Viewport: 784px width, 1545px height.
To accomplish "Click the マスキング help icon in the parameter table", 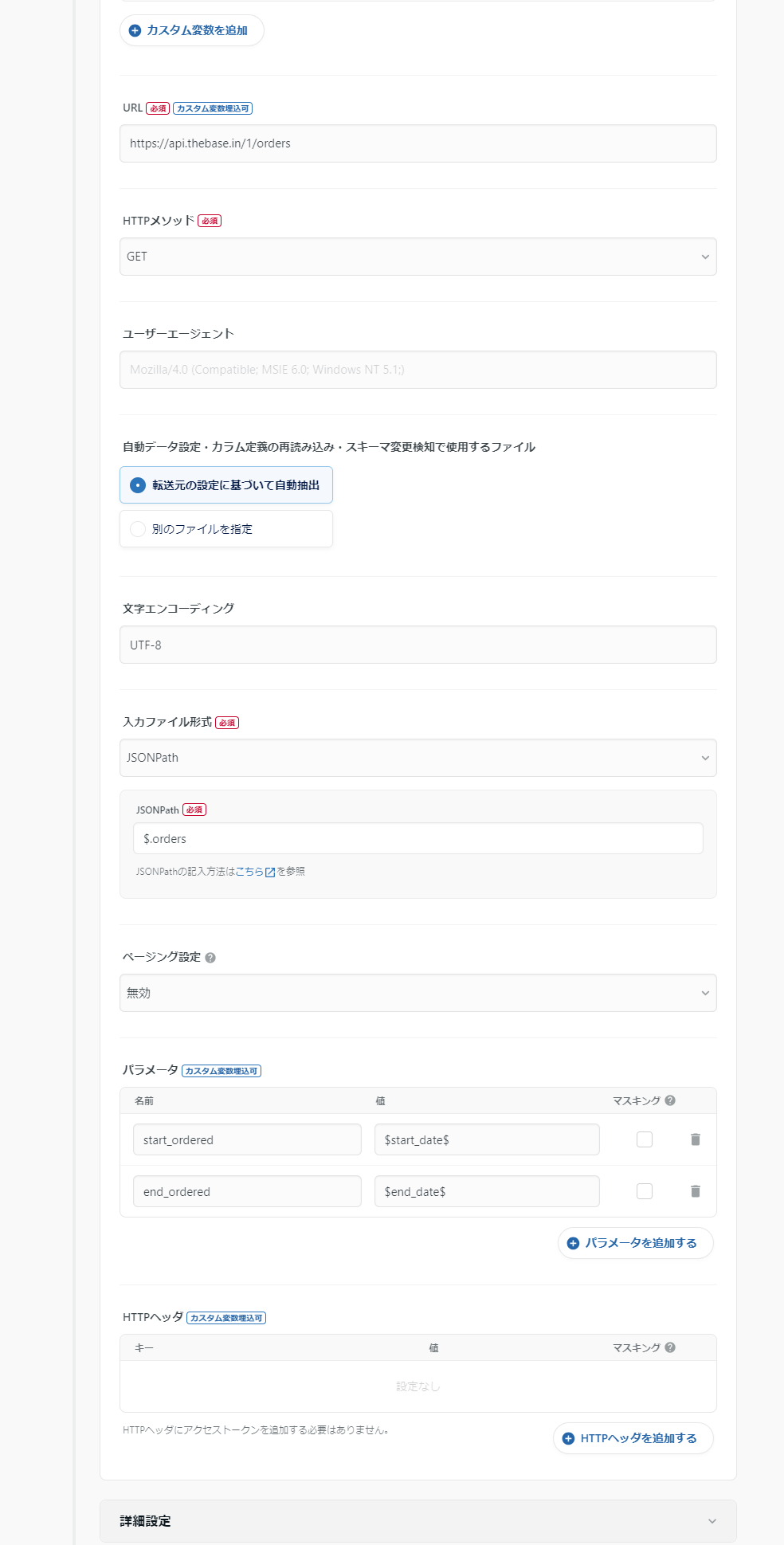I will coord(670,1100).
